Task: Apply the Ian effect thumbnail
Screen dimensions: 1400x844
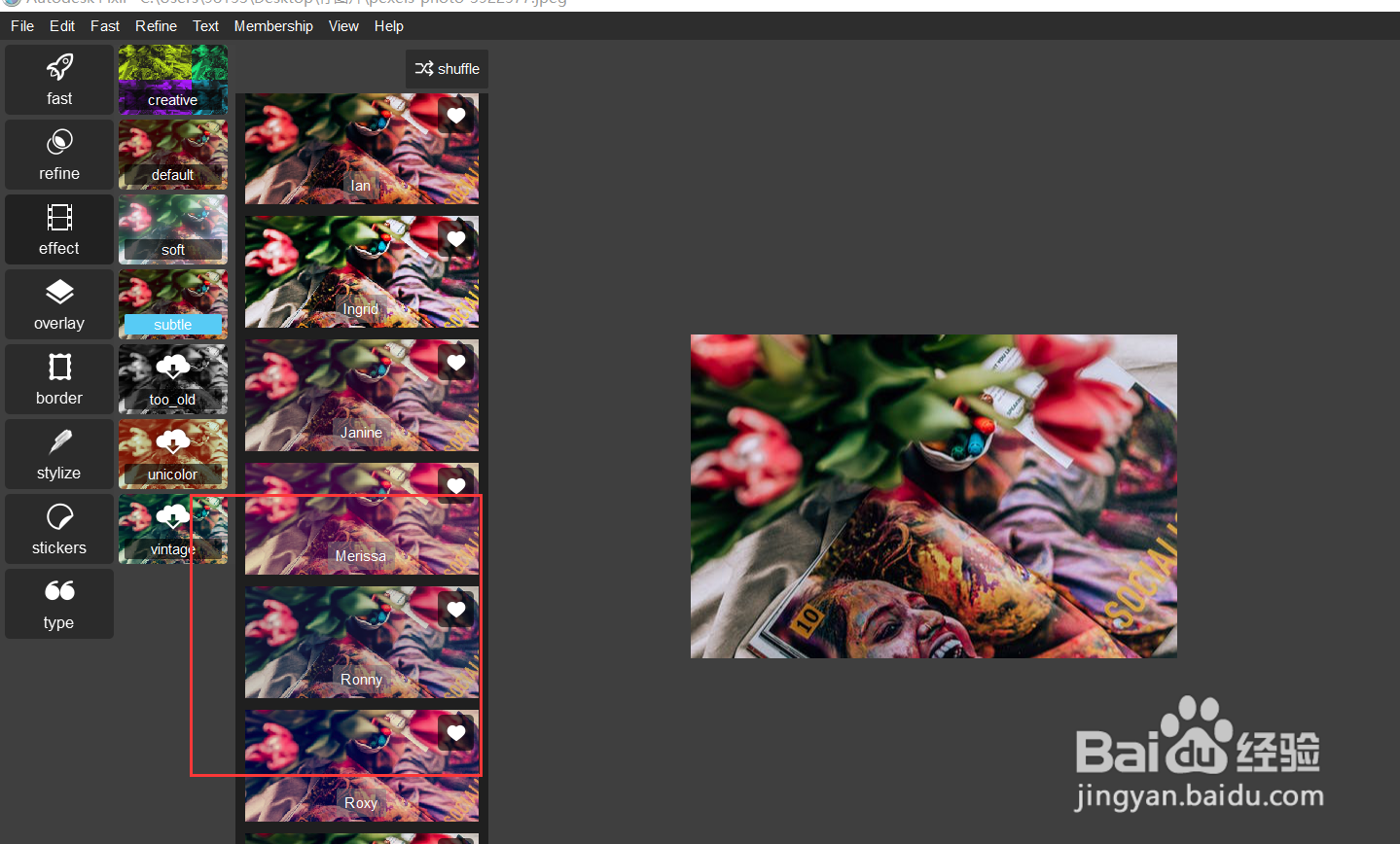Action: click(x=362, y=149)
